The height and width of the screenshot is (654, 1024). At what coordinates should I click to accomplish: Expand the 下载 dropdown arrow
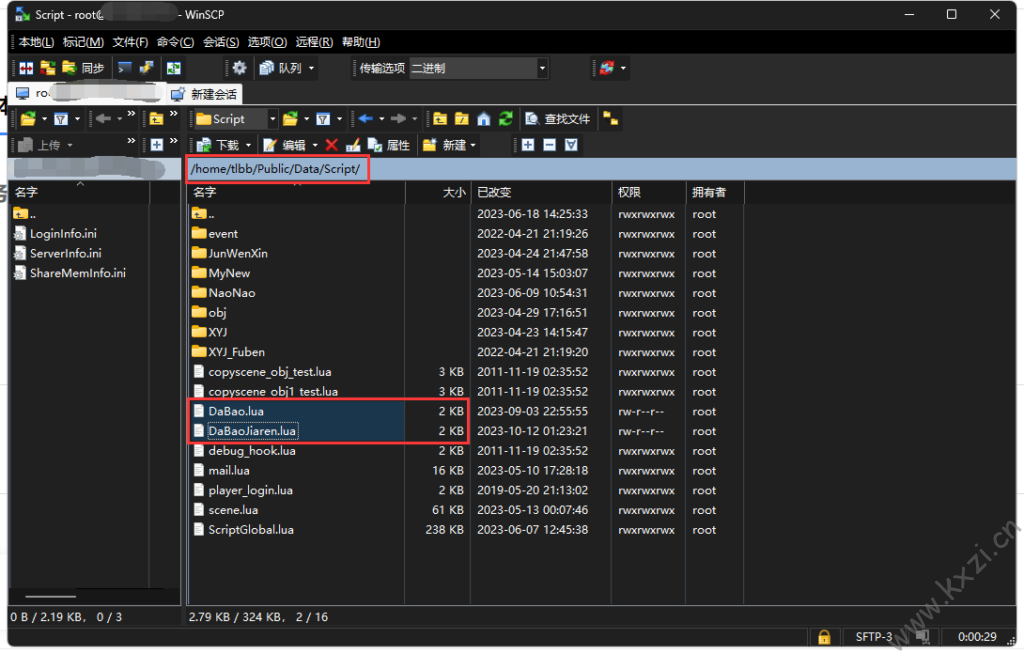coord(248,145)
